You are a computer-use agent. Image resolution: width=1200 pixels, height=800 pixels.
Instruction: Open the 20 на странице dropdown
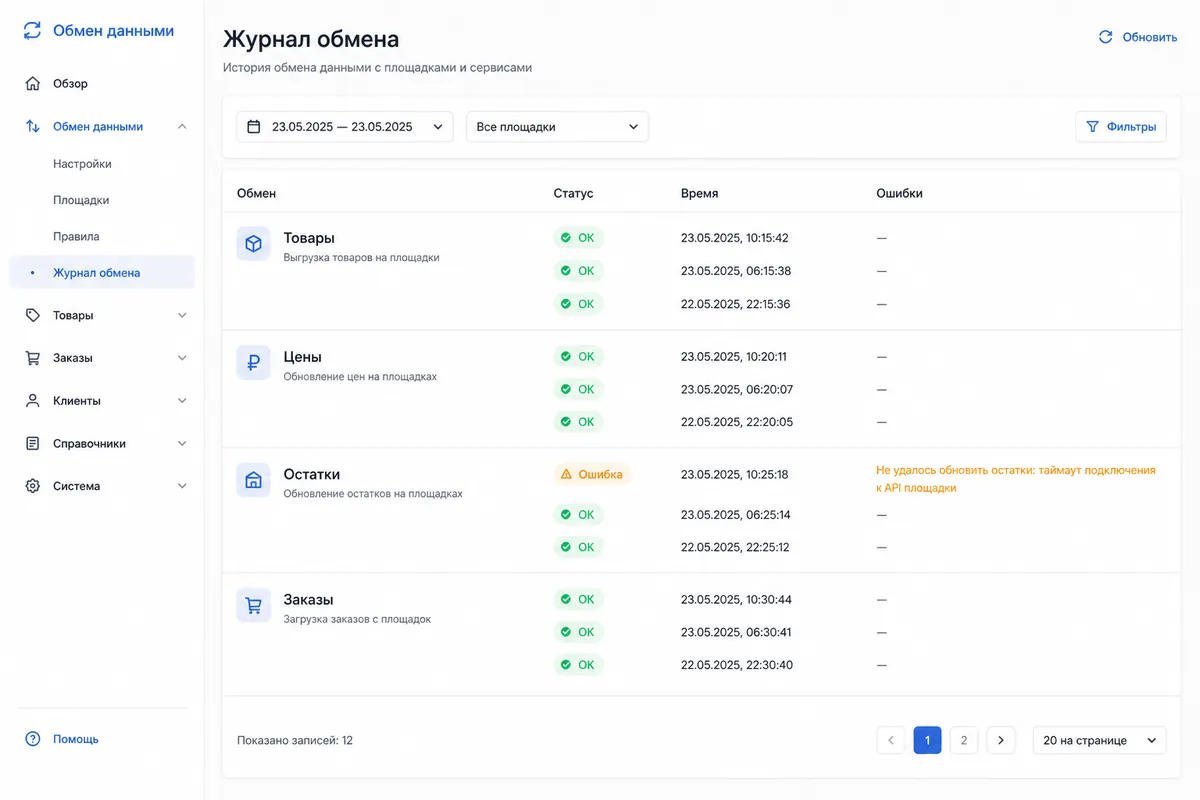(x=1099, y=740)
